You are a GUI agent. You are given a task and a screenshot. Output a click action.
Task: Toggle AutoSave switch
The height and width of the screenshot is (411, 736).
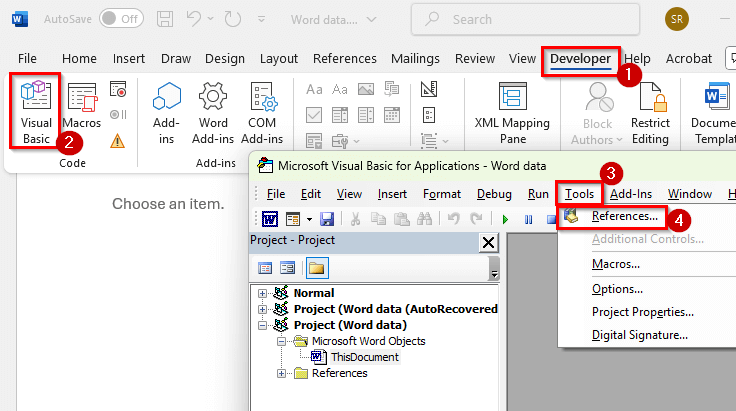pyautogui.click(x=121, y=19)
